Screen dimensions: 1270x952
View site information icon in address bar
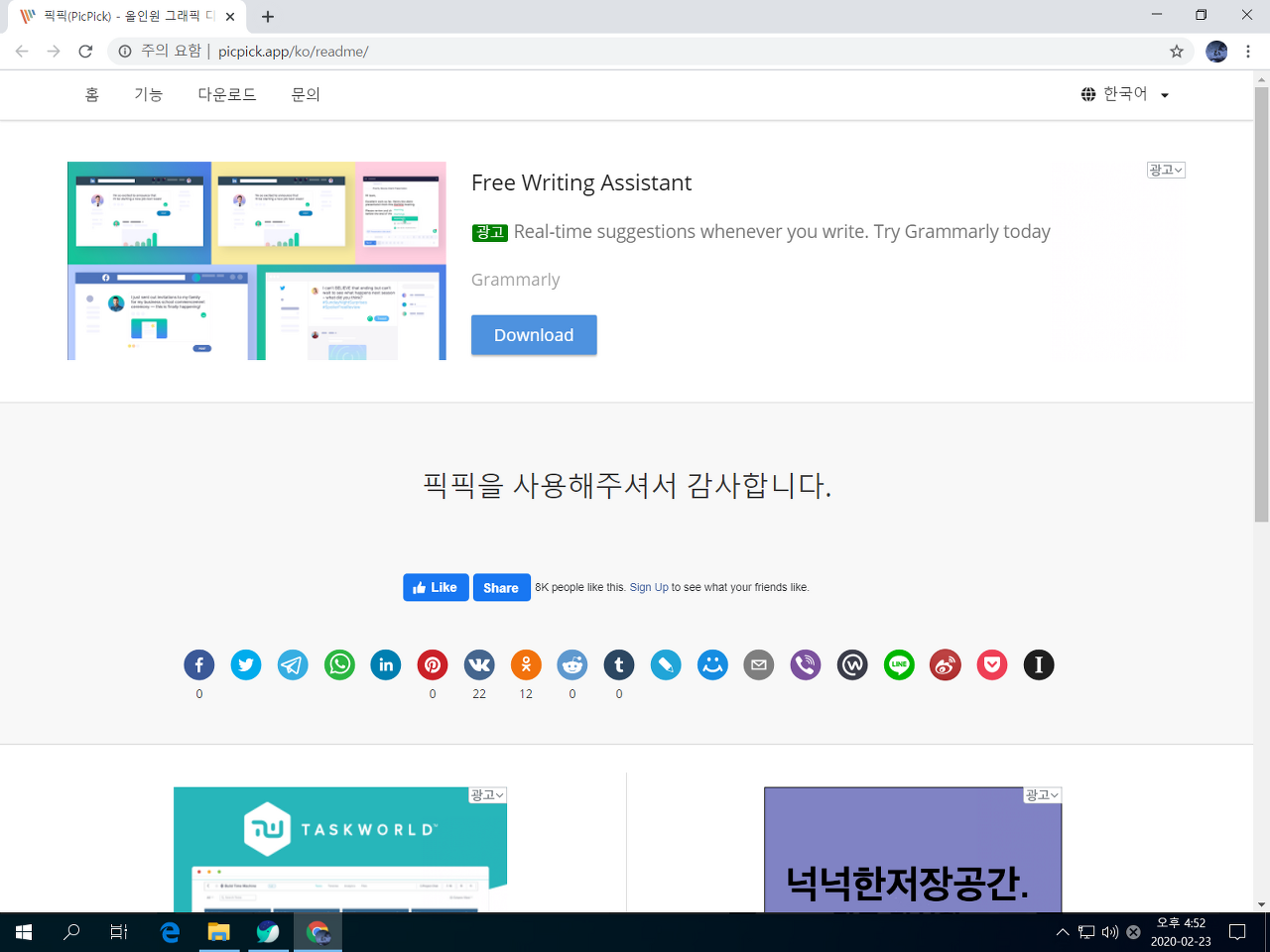pyautogui.click(x=125, y=52)
